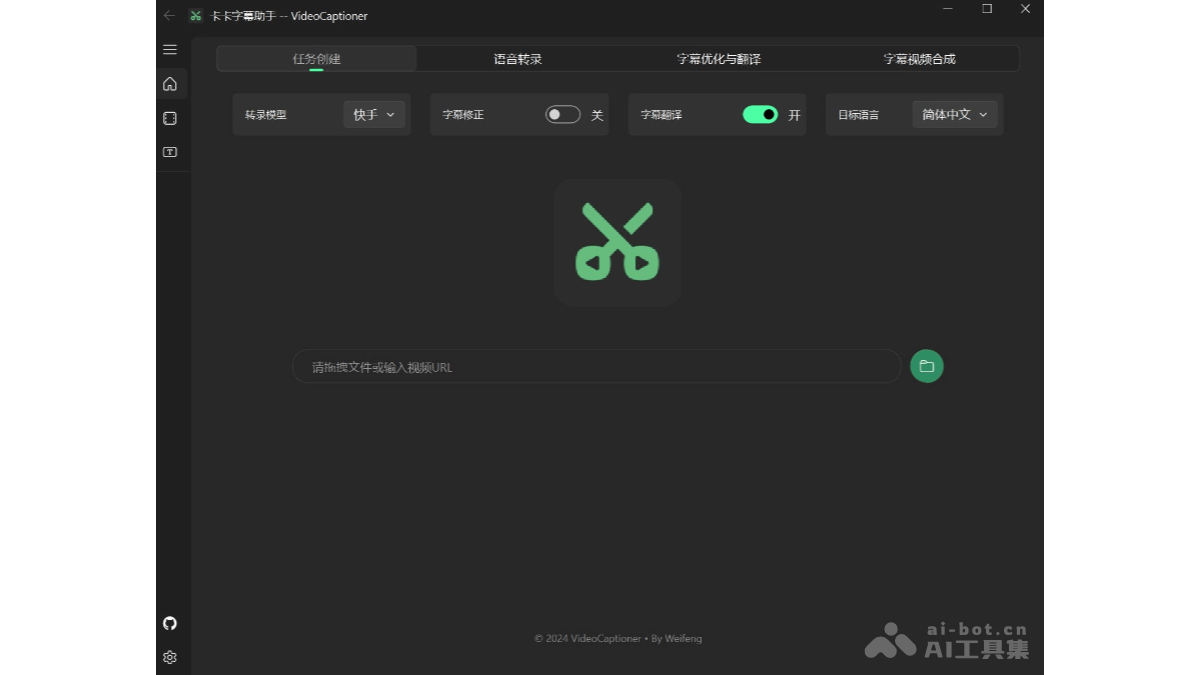
Task: Enable the 字幕修正 subtitle correction toggle
Action: click(x=562, y=114)
